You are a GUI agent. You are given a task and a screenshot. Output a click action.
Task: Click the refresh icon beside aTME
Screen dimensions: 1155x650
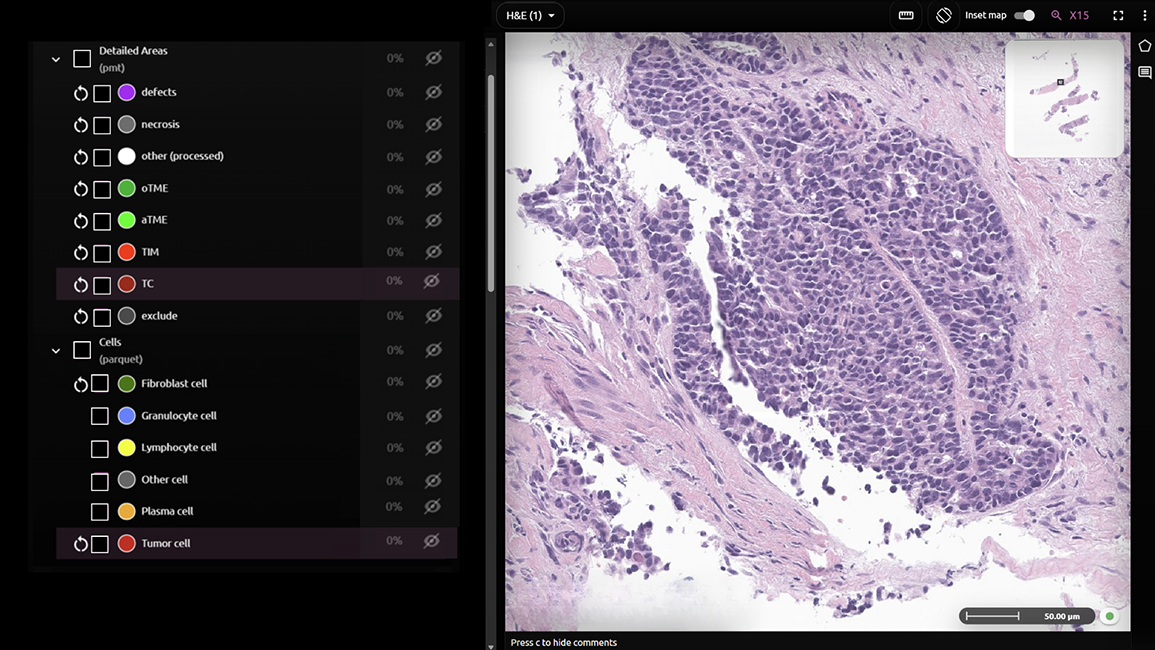[x=81, y=221]
